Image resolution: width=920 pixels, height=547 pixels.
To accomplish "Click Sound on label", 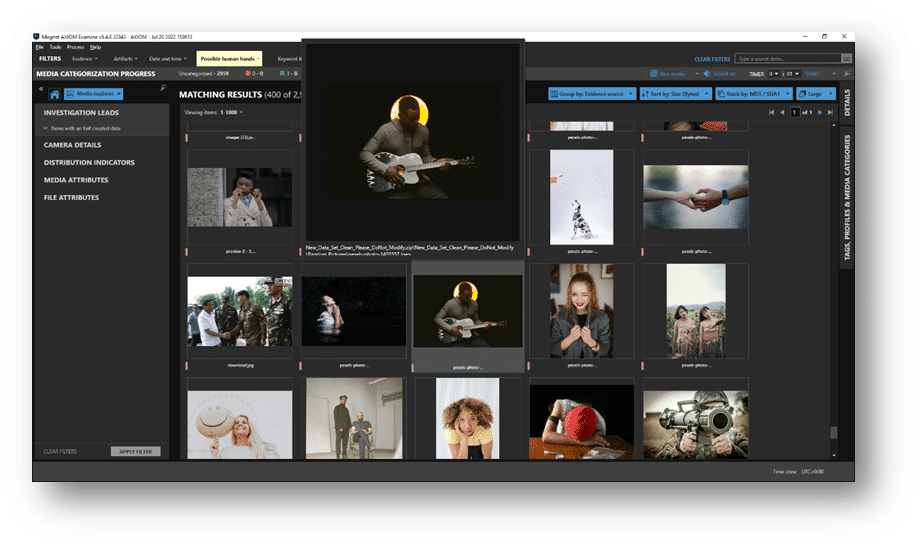I will 723,74.
